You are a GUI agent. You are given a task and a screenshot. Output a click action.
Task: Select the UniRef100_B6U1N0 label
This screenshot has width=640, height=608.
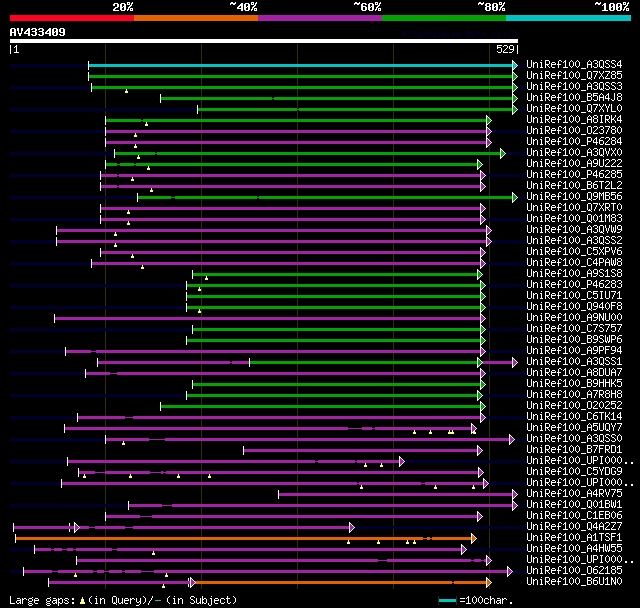(574, 582)
